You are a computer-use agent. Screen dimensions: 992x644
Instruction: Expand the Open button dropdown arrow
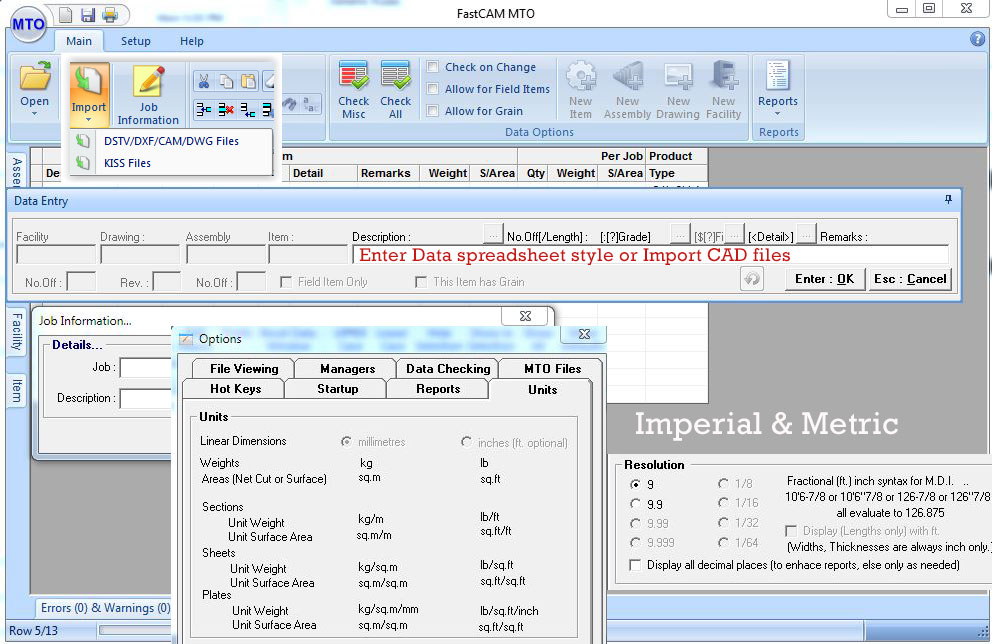34,114
